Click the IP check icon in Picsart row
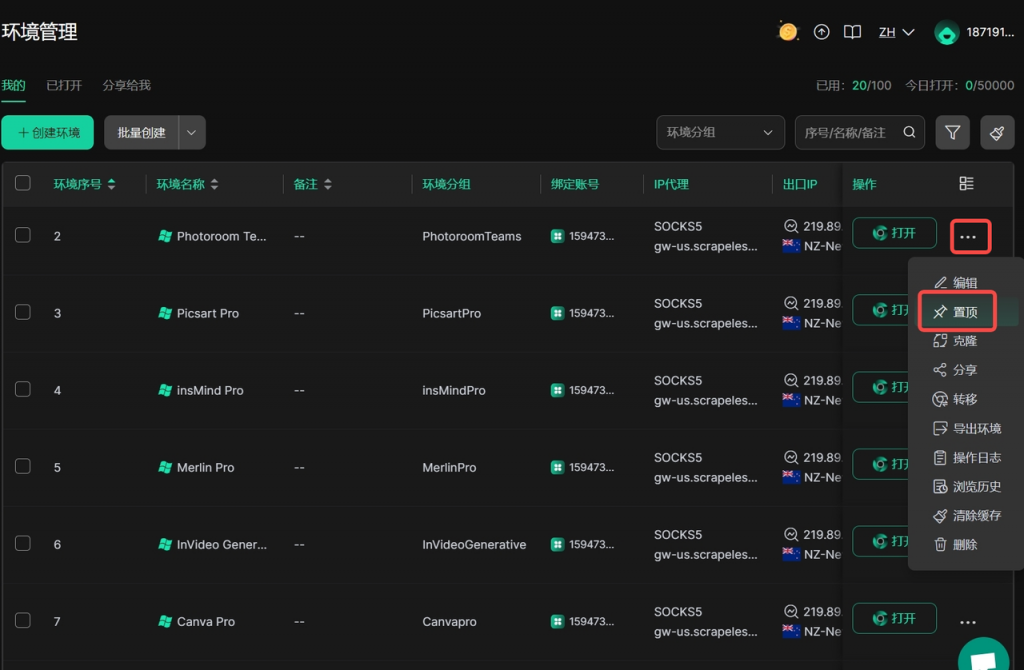This screenshot has height=670, width=1024. [791, 303]
